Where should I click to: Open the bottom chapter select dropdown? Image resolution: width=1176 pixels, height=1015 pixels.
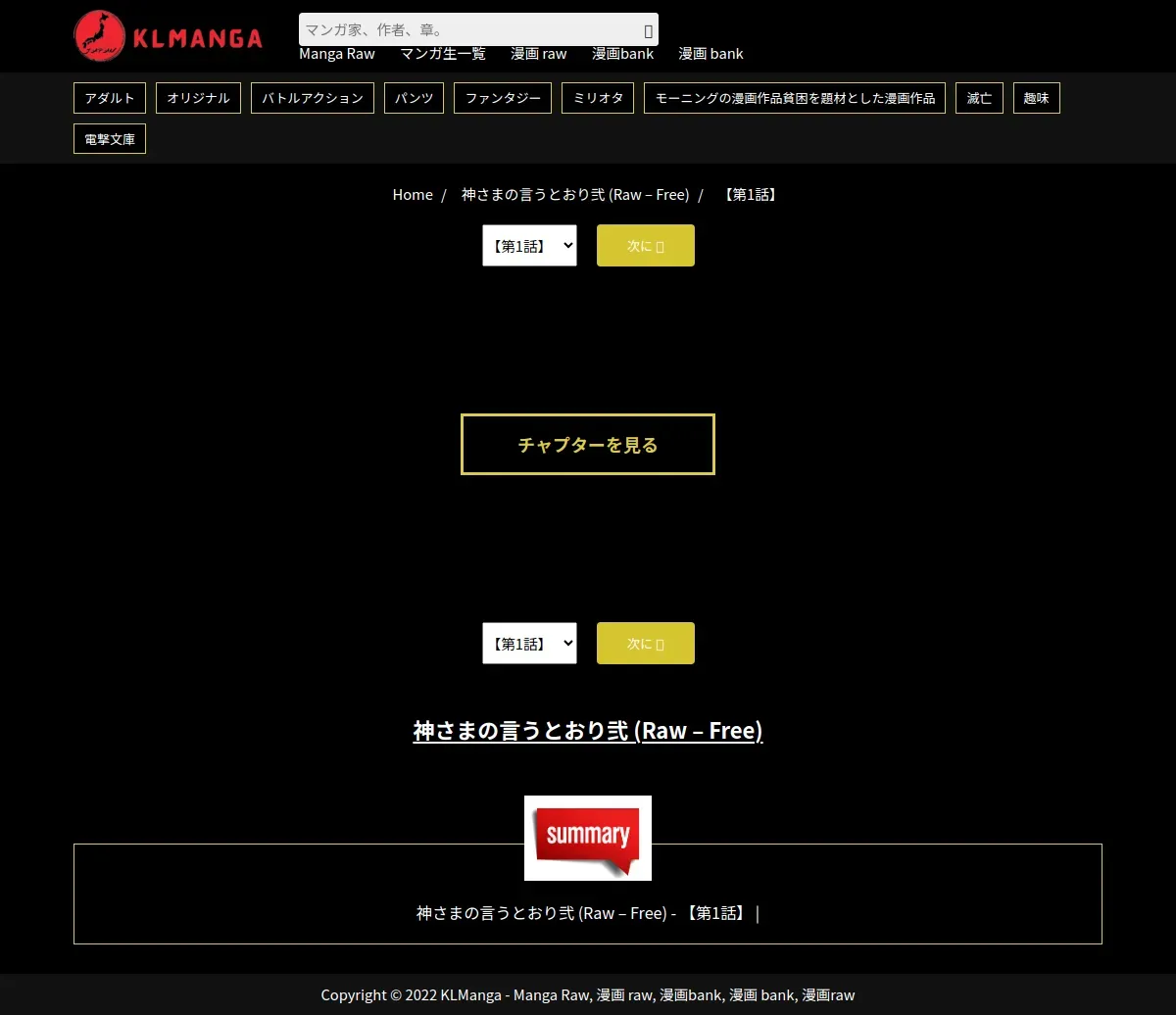[x=529, y=644]
